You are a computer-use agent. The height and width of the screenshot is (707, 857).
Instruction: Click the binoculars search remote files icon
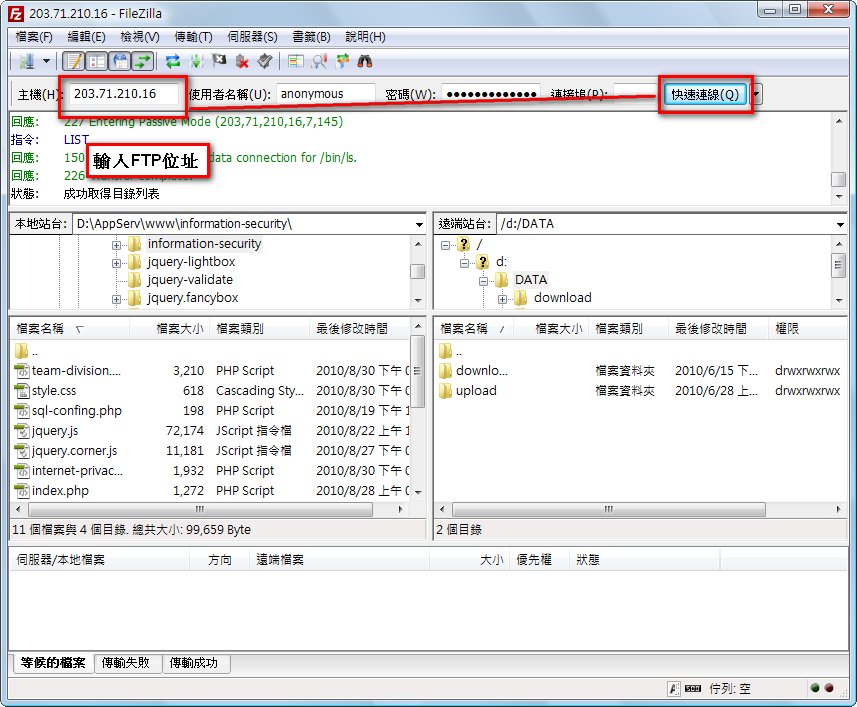(365, 61)
